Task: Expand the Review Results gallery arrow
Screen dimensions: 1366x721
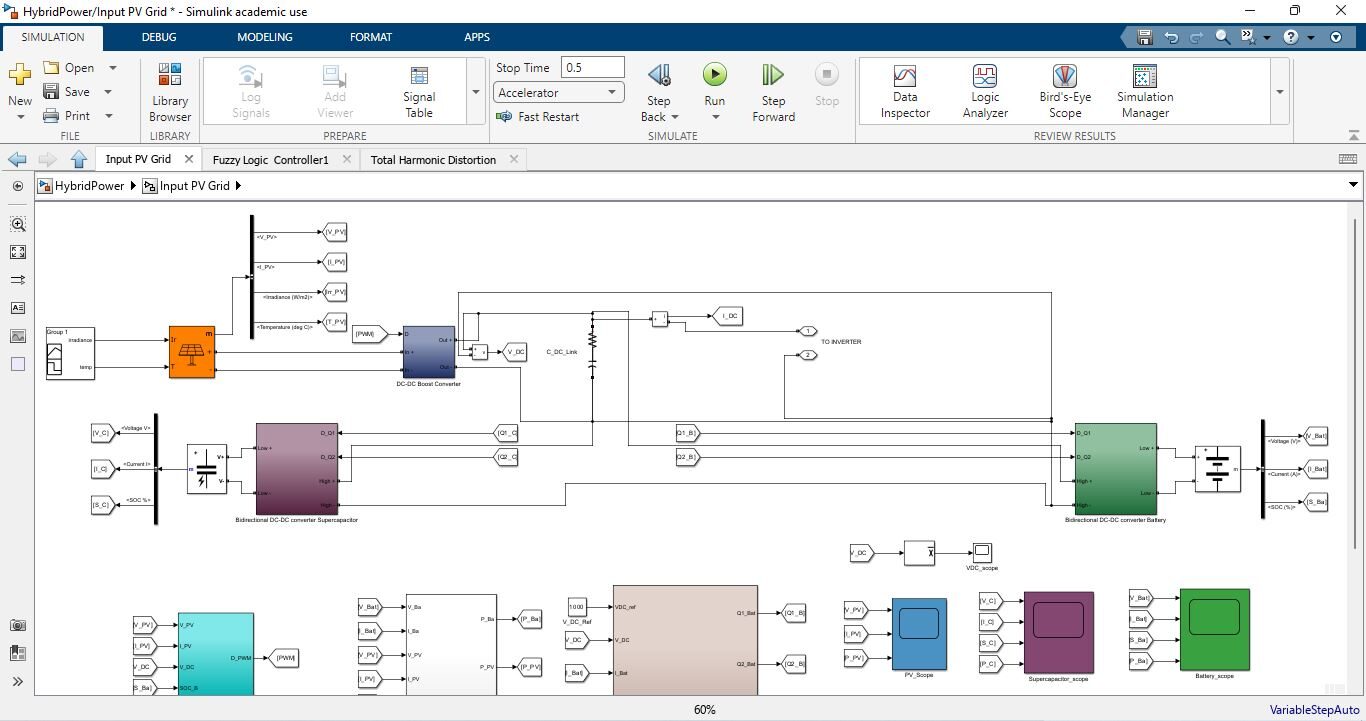Action: (1279, 92)
